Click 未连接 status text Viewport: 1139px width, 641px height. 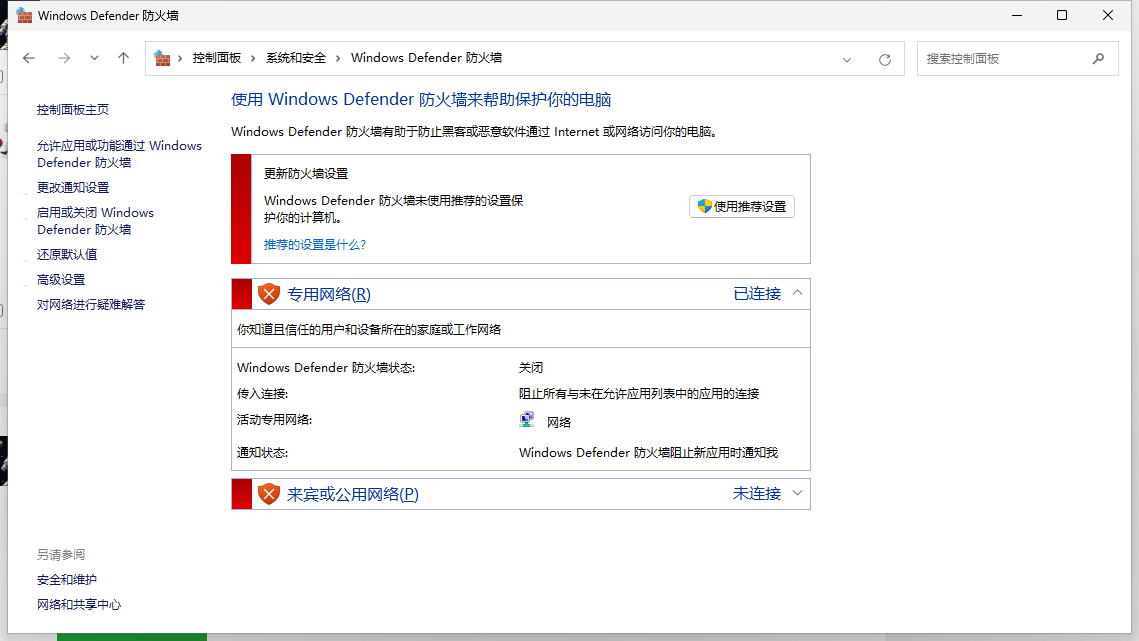757,493
